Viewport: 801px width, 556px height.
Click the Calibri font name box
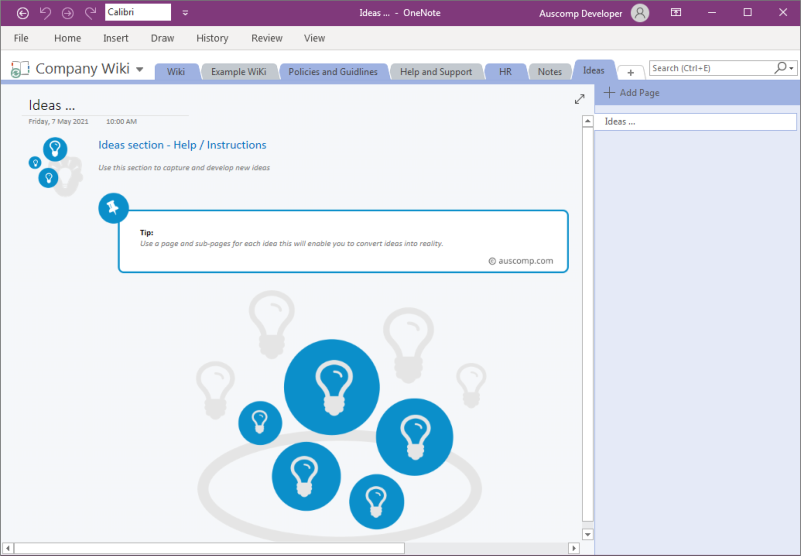[x=138, y=12]
